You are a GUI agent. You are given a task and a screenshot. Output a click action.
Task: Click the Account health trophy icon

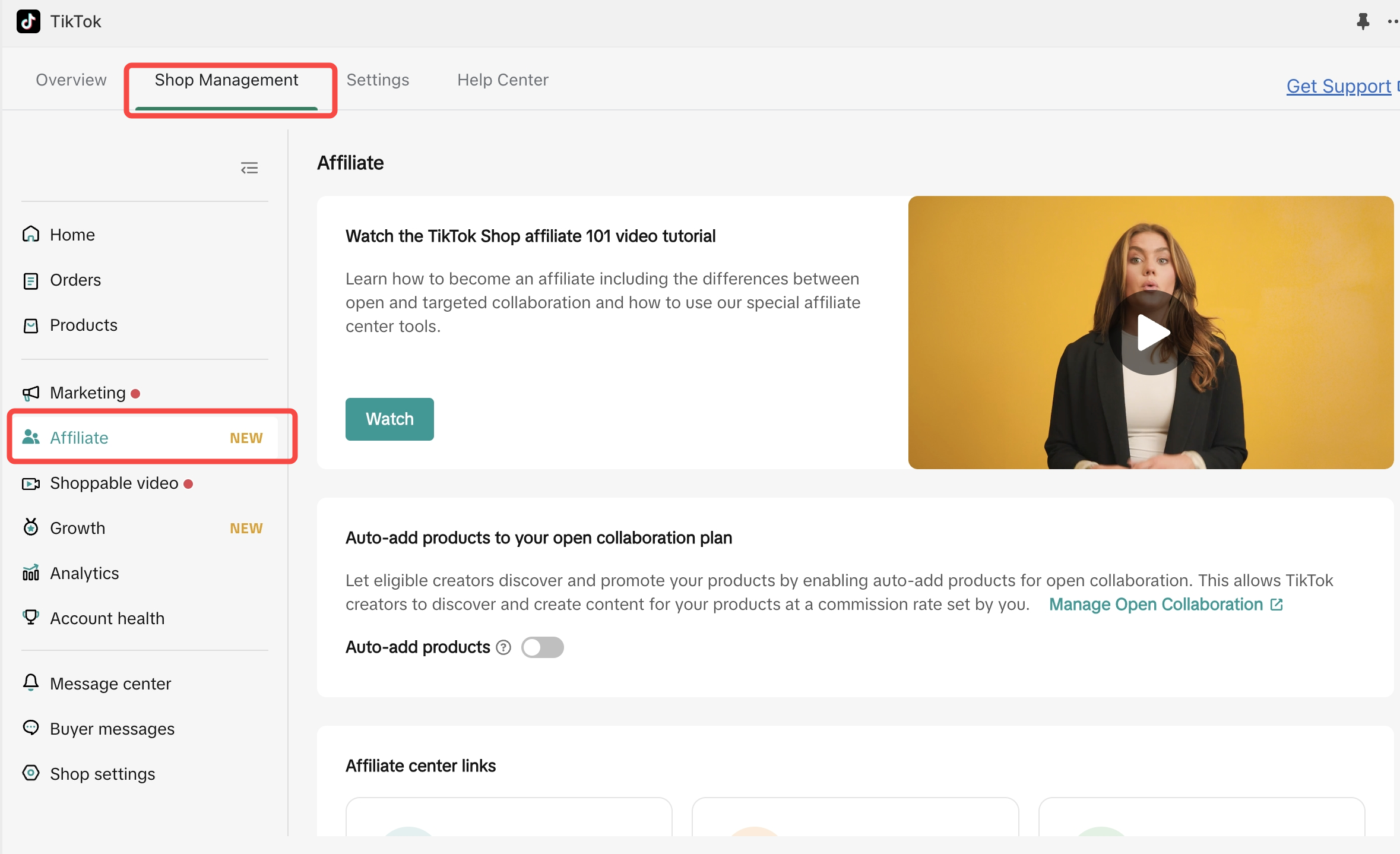point(31,618)
